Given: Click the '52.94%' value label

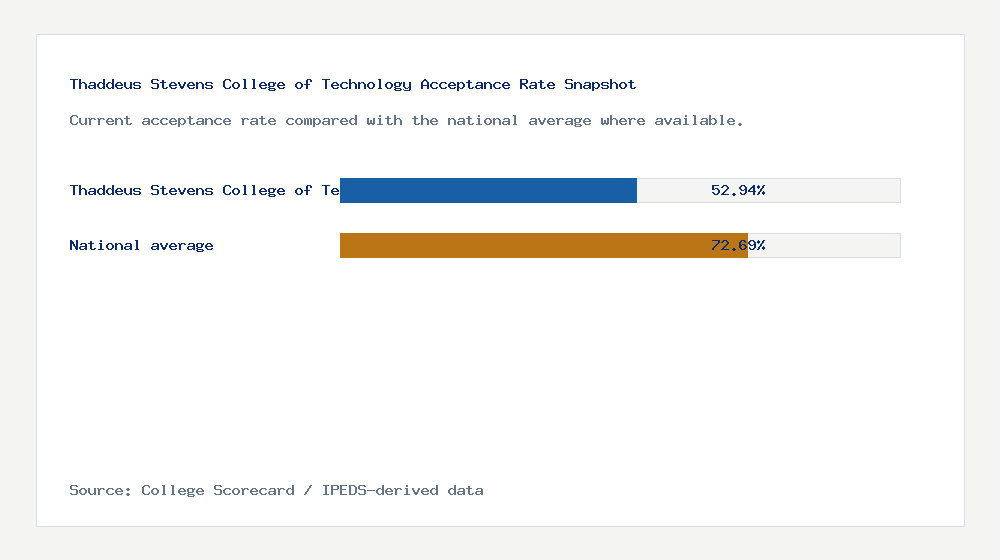Looking at the screenshot, I should click(x=738, y=190).
